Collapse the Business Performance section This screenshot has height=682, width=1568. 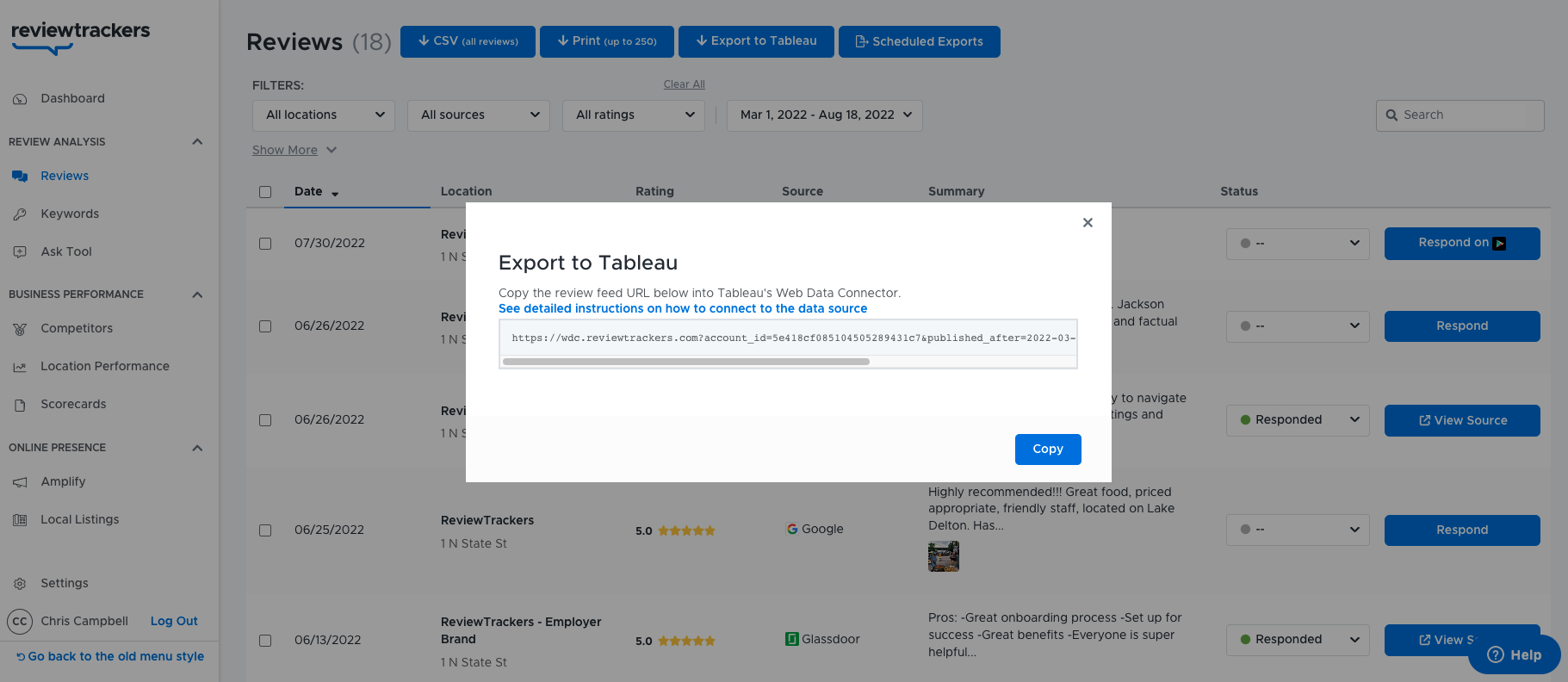(197, 294)
